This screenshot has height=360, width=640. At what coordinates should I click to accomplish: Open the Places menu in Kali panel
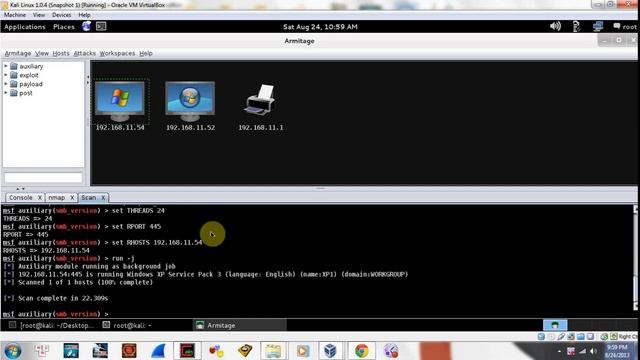(x=64, y=27)
